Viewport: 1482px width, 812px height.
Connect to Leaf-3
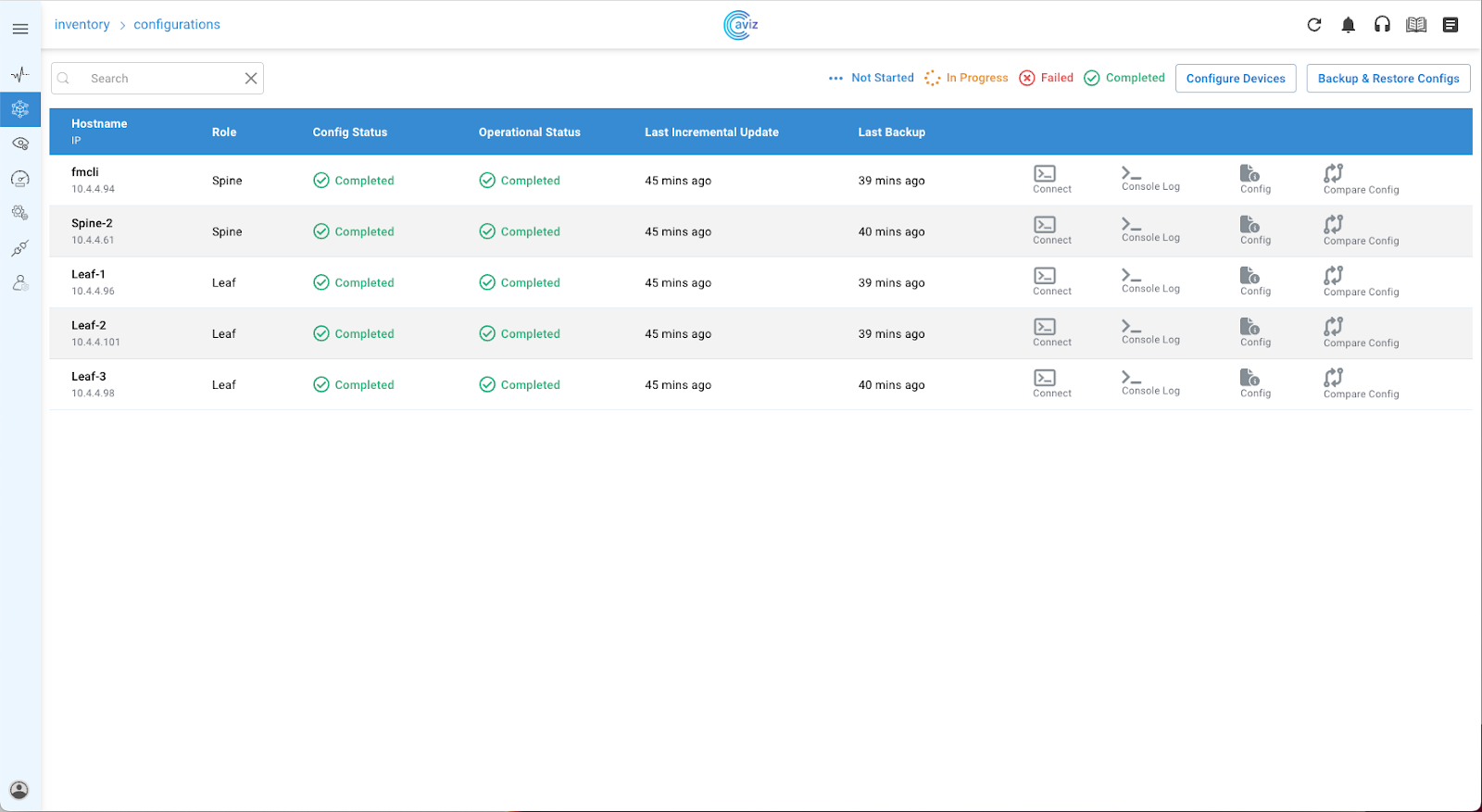[1051, 383]
